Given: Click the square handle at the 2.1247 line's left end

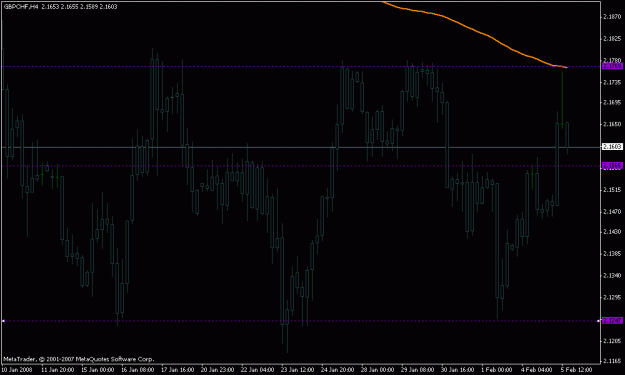Looking at the screenshot, I should 3,321.
